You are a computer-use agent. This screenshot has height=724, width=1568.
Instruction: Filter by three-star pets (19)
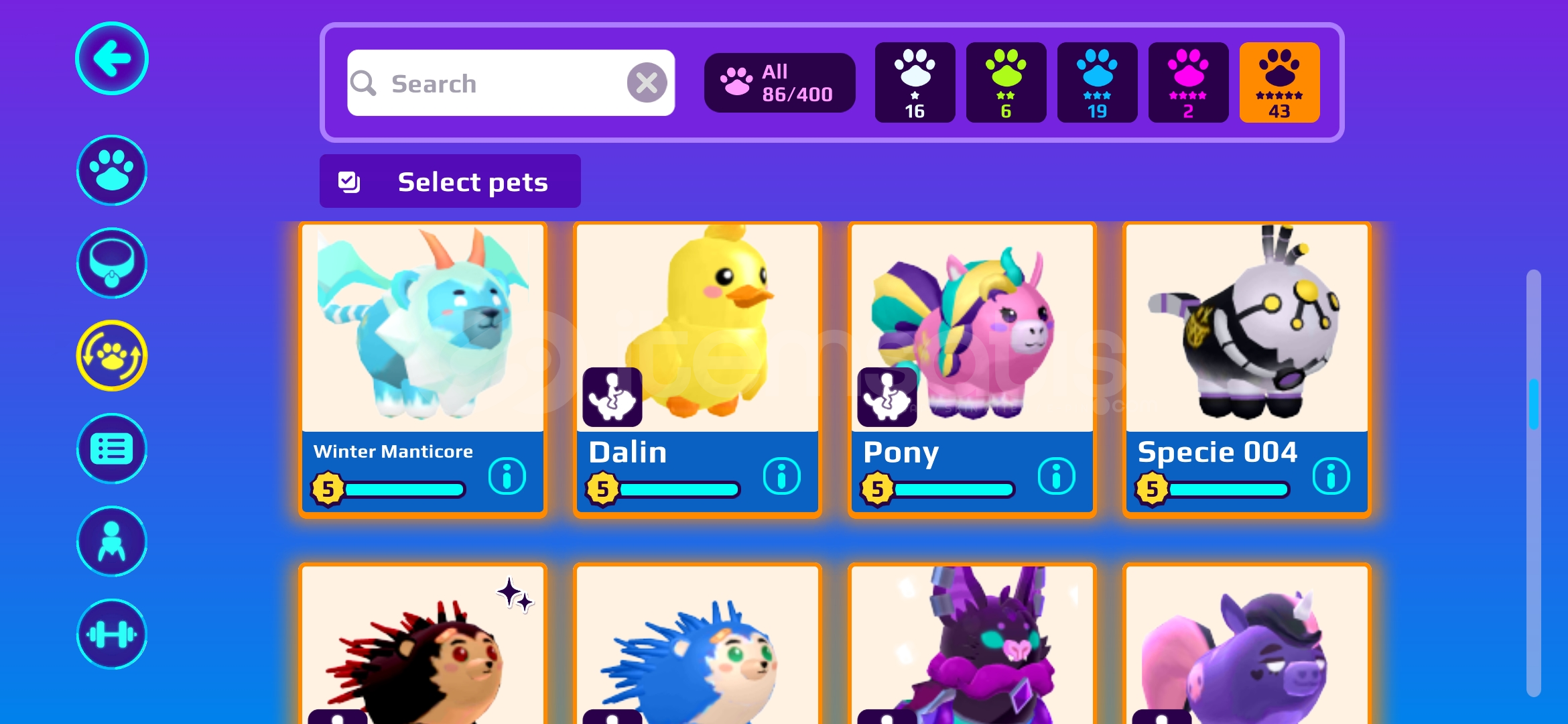(x=1098, y=82)
